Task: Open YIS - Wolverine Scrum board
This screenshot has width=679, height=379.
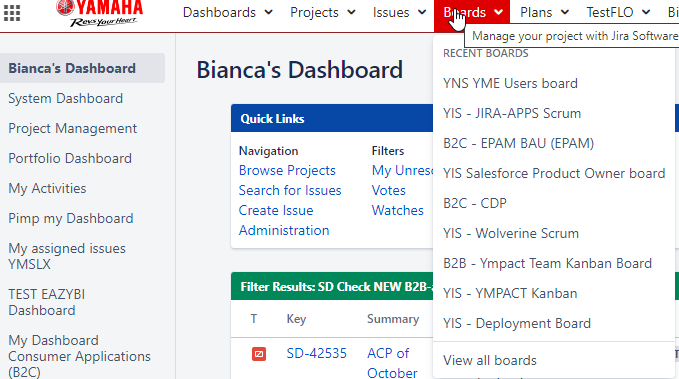Action: click(x=511, y=233)
